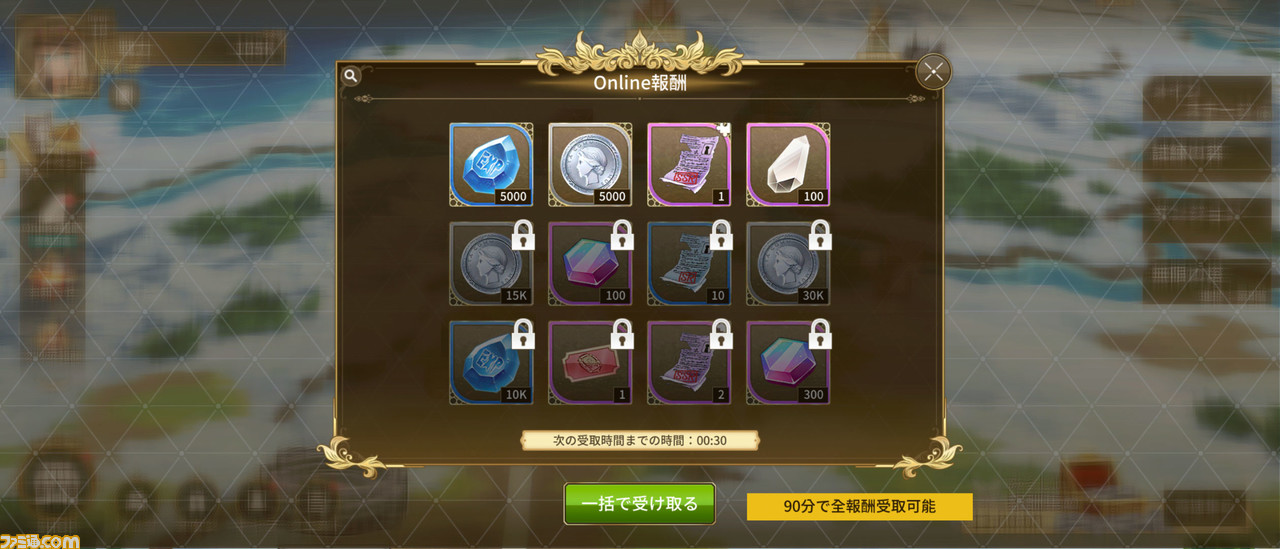Tap the locked purple gem 100 reward
1280x549 pixels.
pos(590,264)
